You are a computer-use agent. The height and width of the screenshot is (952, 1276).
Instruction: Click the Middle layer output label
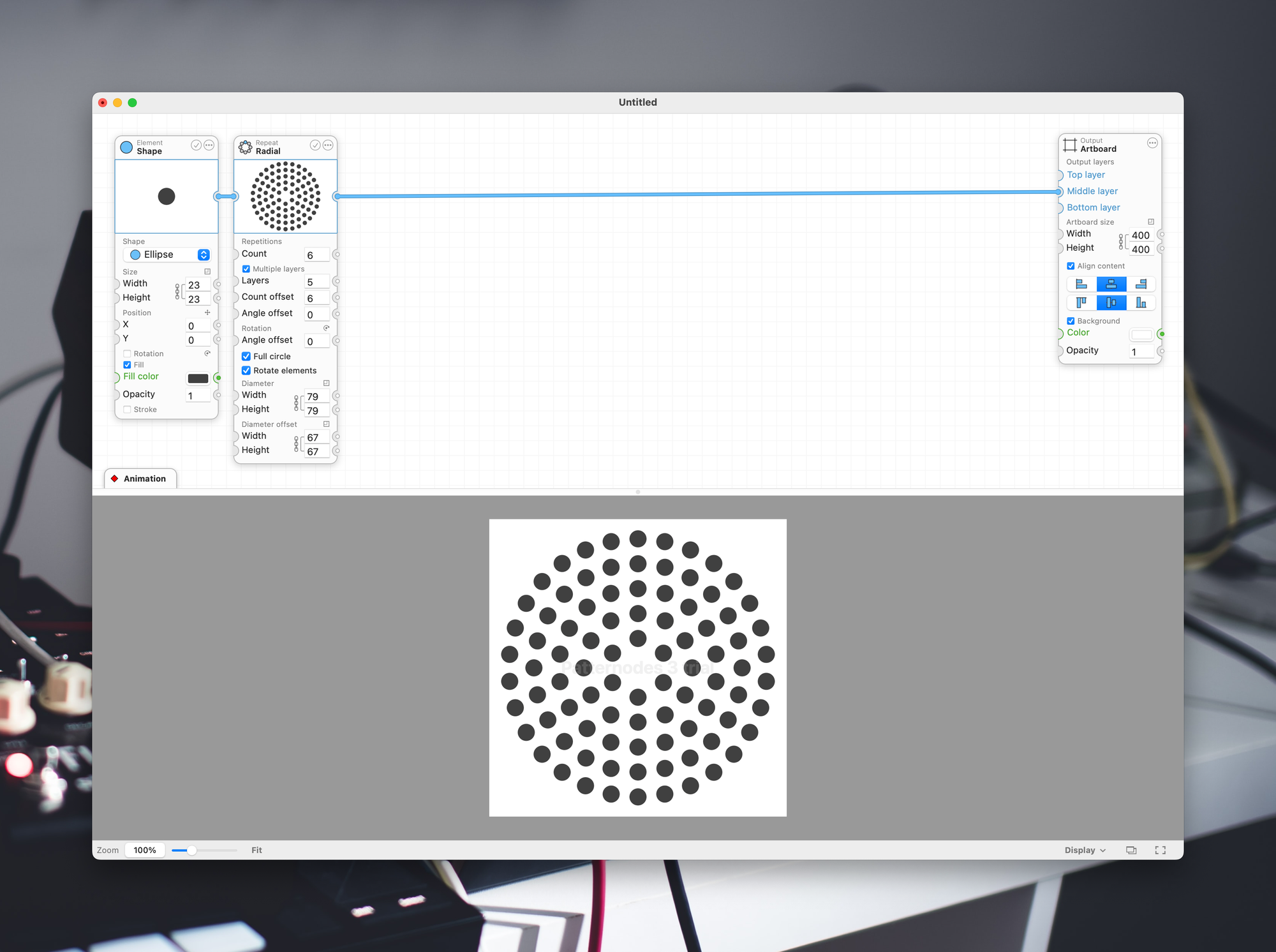pos(1092,191)
